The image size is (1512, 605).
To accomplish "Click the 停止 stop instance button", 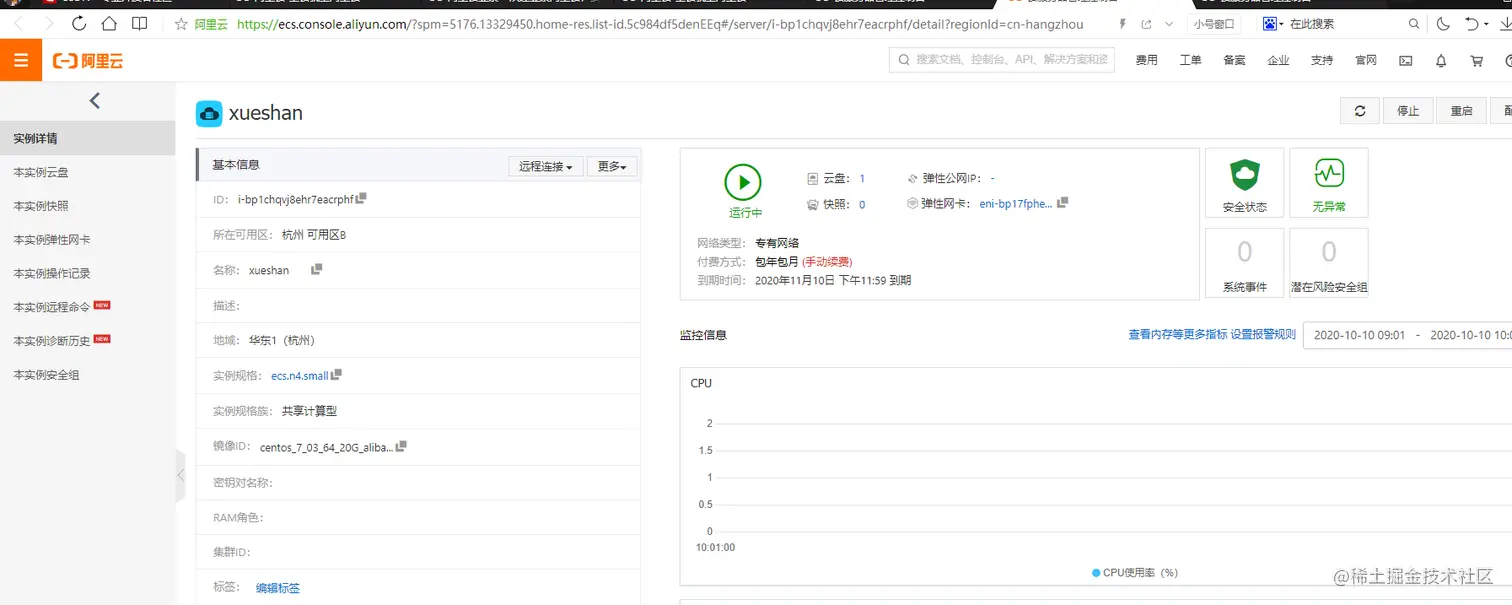I will coord(1408,111).
